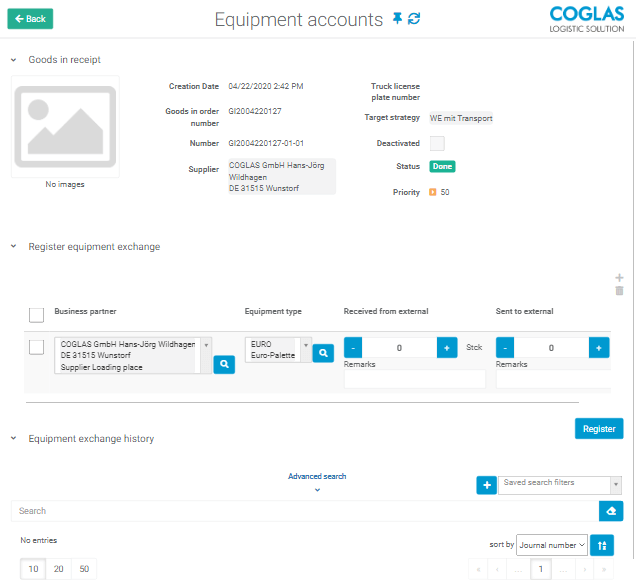Select 20 entries per page
Image resolution: width=636 pixels, height=583 pixels.
[x=59, y=569]
